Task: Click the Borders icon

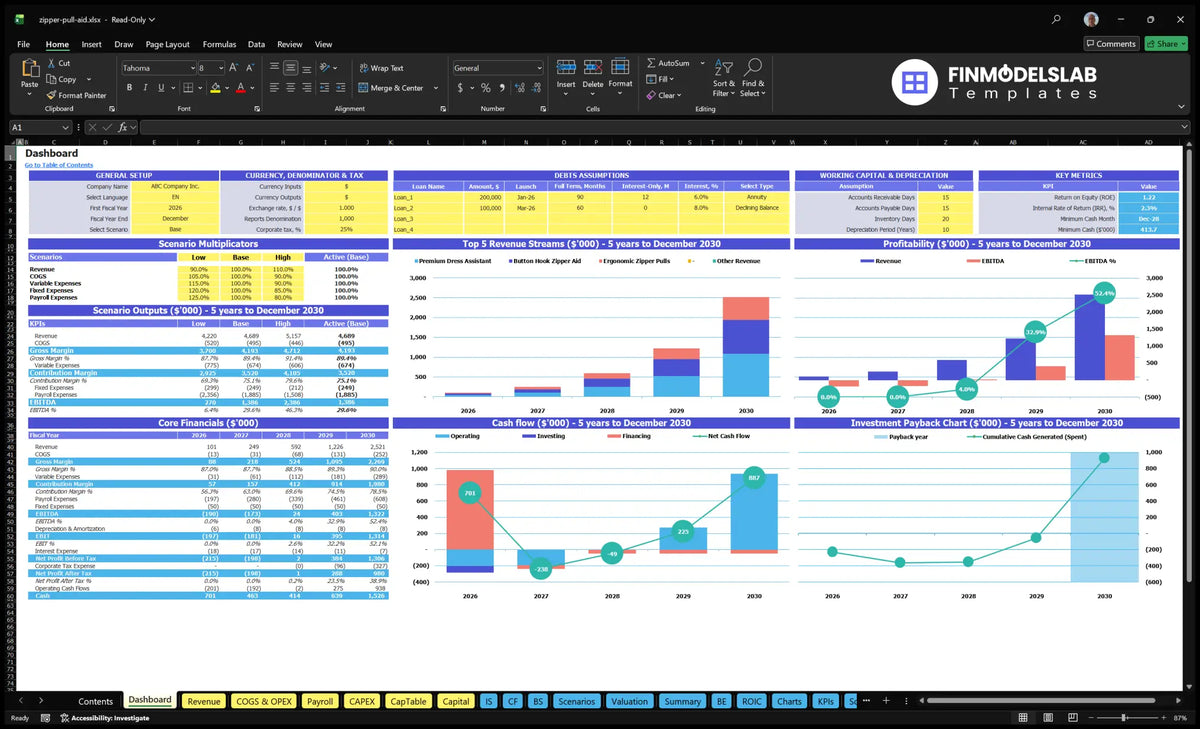Action: (187, 88)
